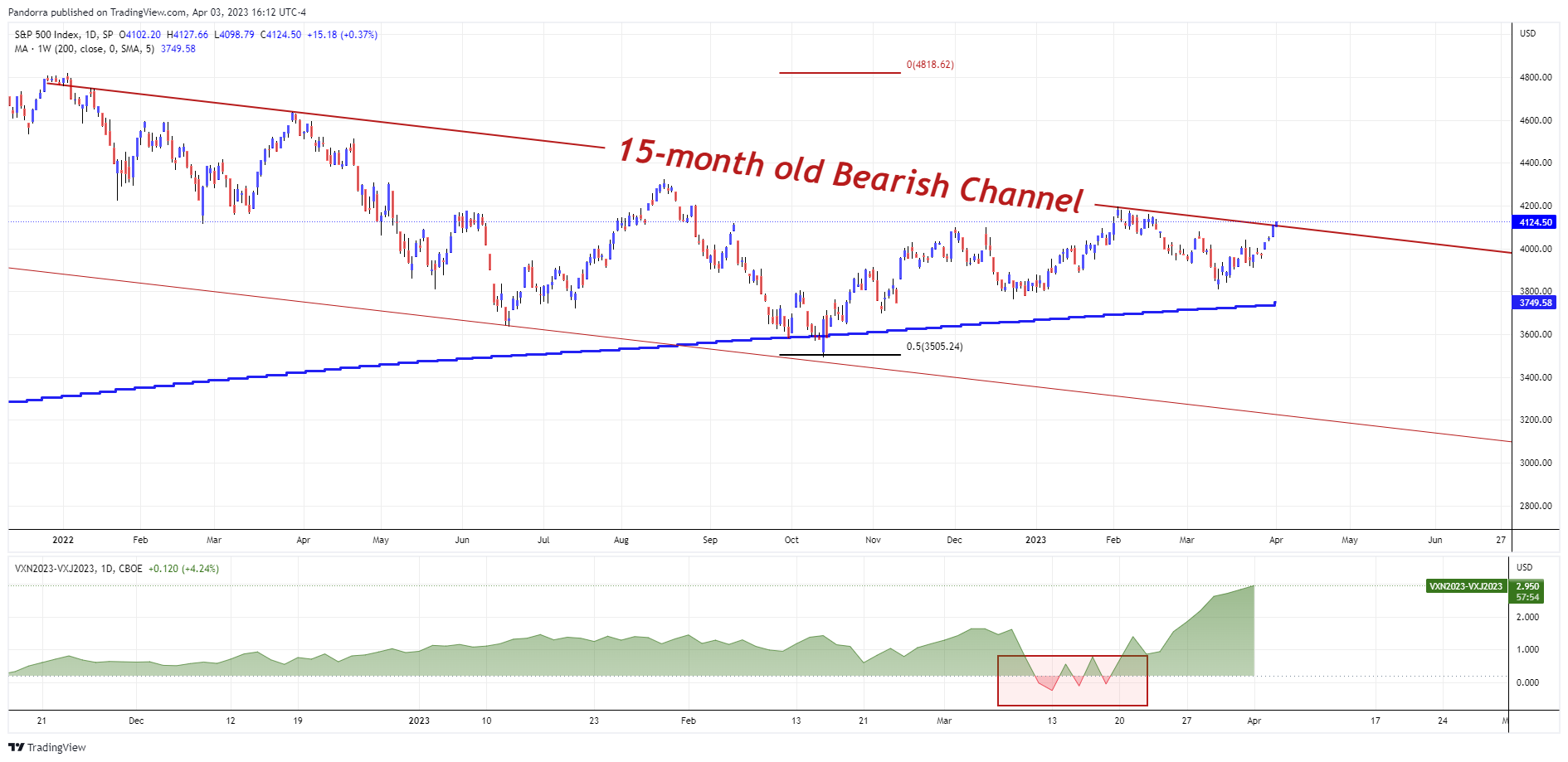Click the TradingView logo at bottom left
The width and height of the screenshot is (1568, 762).
47,747
